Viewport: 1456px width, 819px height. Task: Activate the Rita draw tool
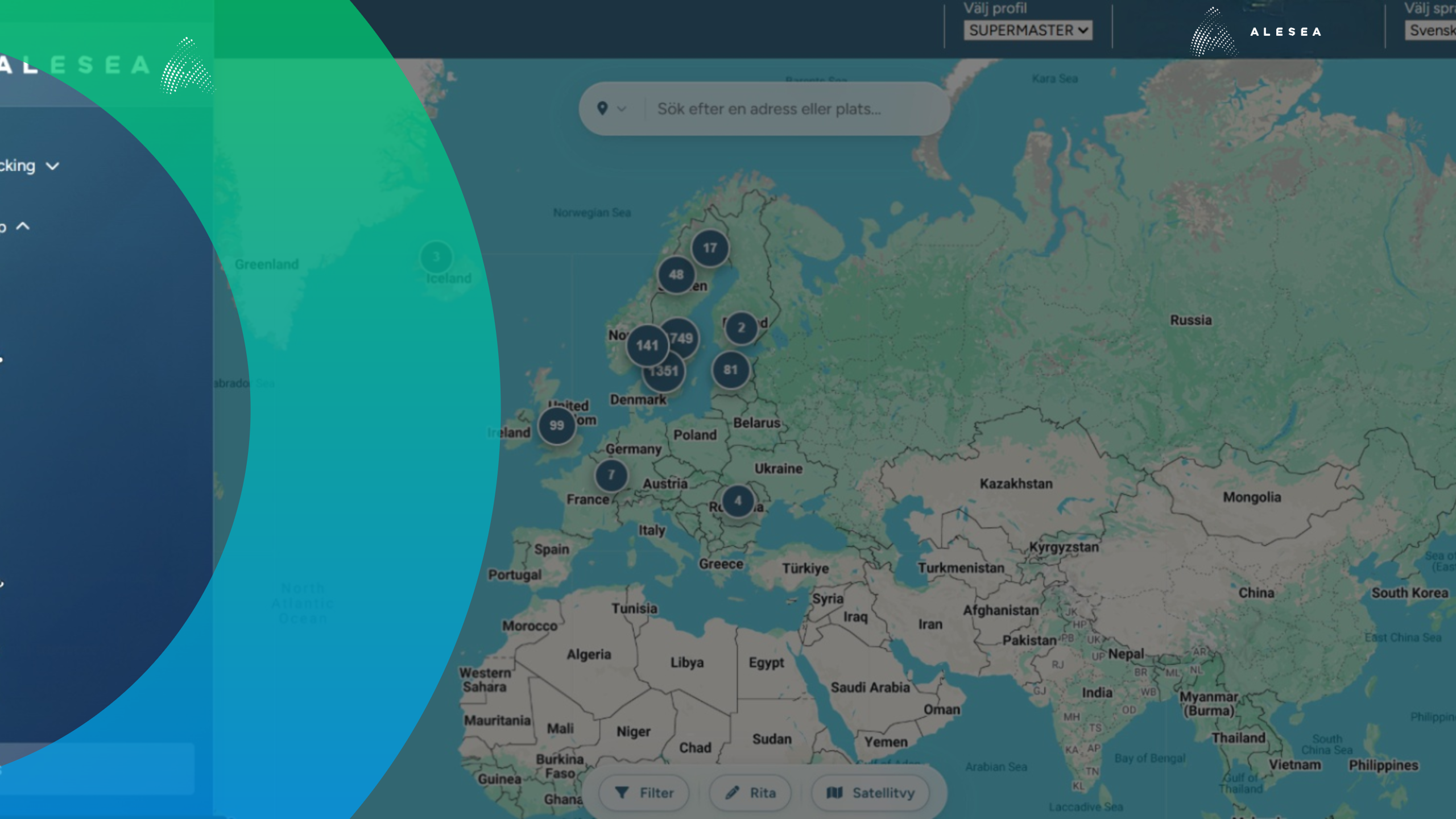750,792
